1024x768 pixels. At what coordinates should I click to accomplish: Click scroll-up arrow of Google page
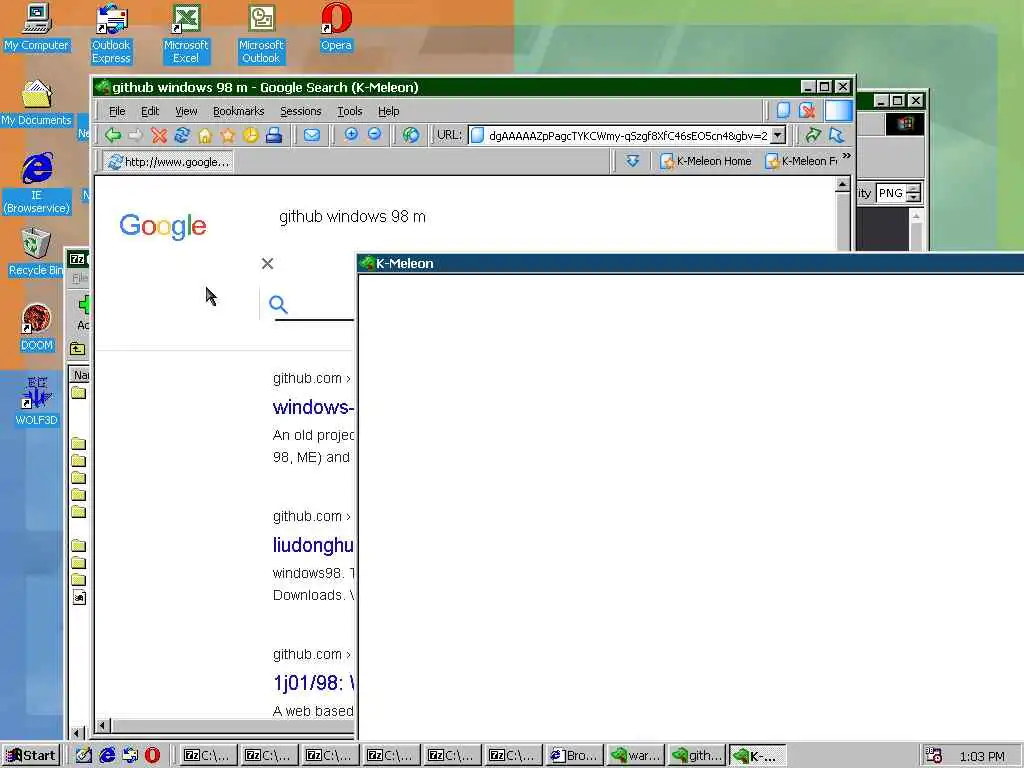tap(842, 185)
